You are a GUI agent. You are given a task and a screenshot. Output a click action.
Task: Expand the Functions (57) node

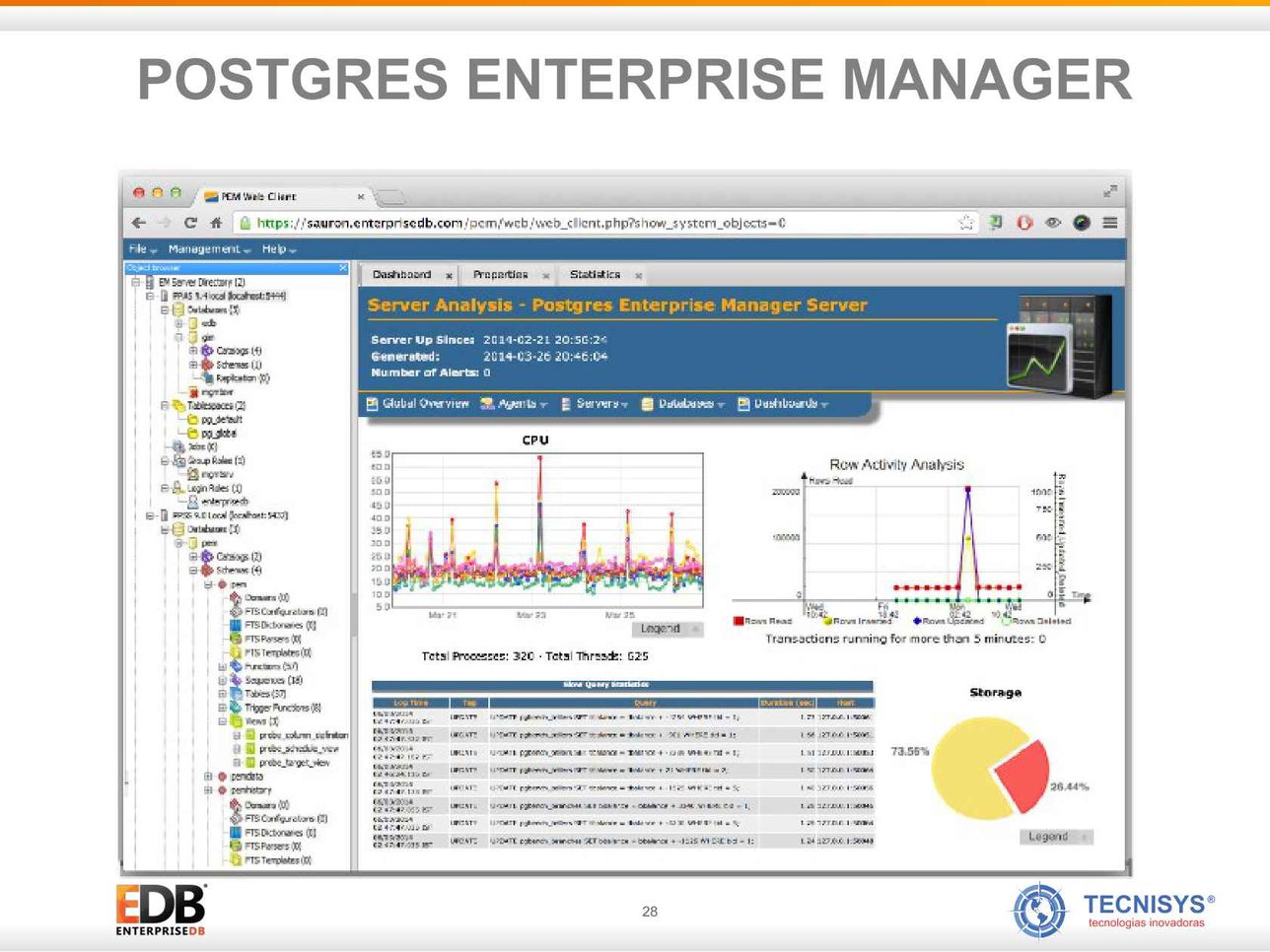(x=223, y=667)
